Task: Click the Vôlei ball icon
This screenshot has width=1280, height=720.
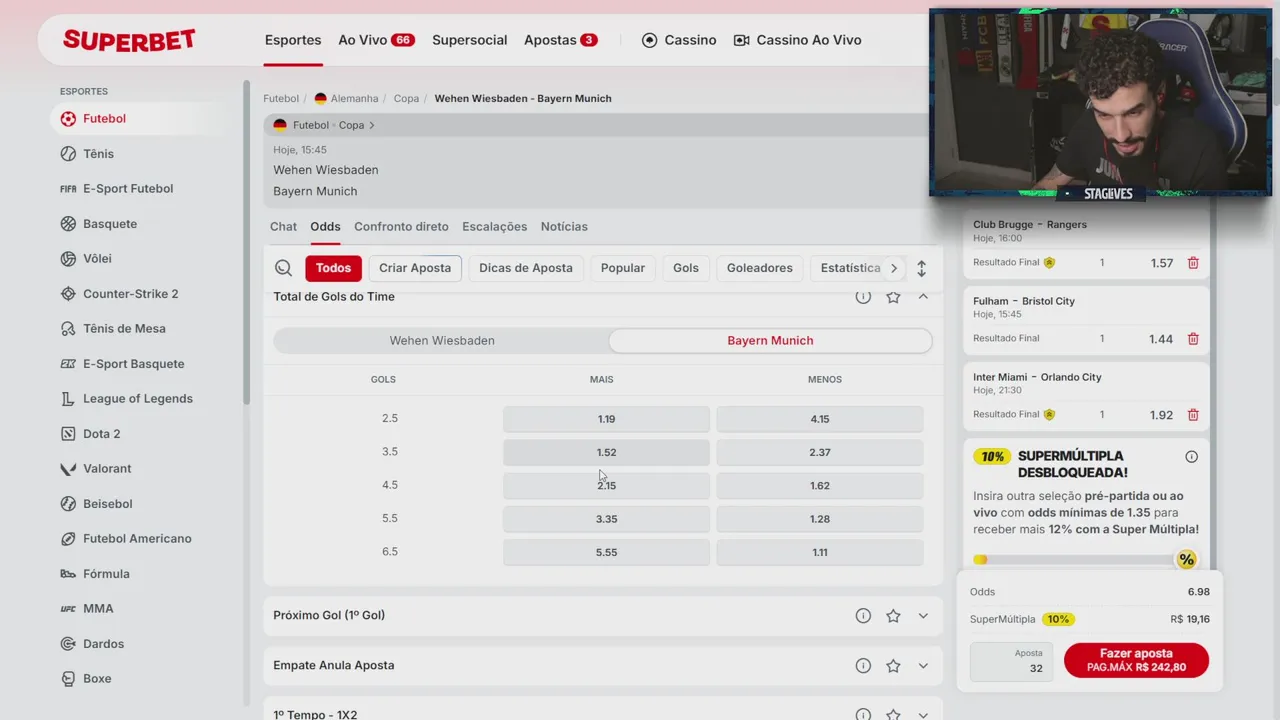Action: [68, 259]
